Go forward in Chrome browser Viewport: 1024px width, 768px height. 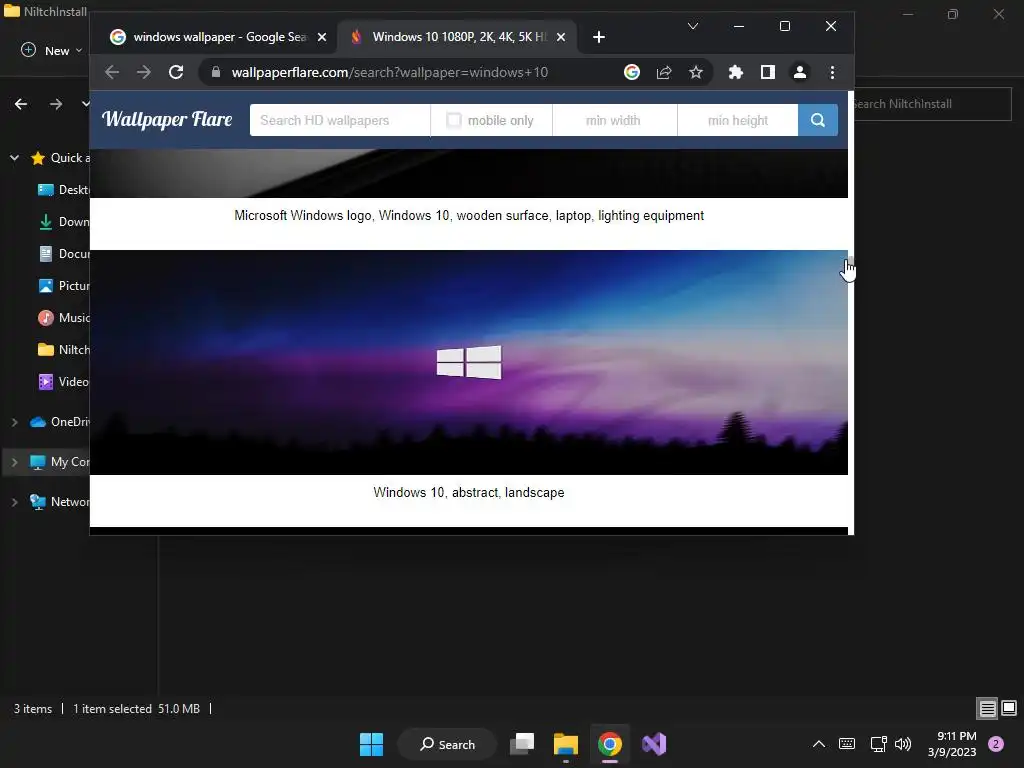[144, 72]
